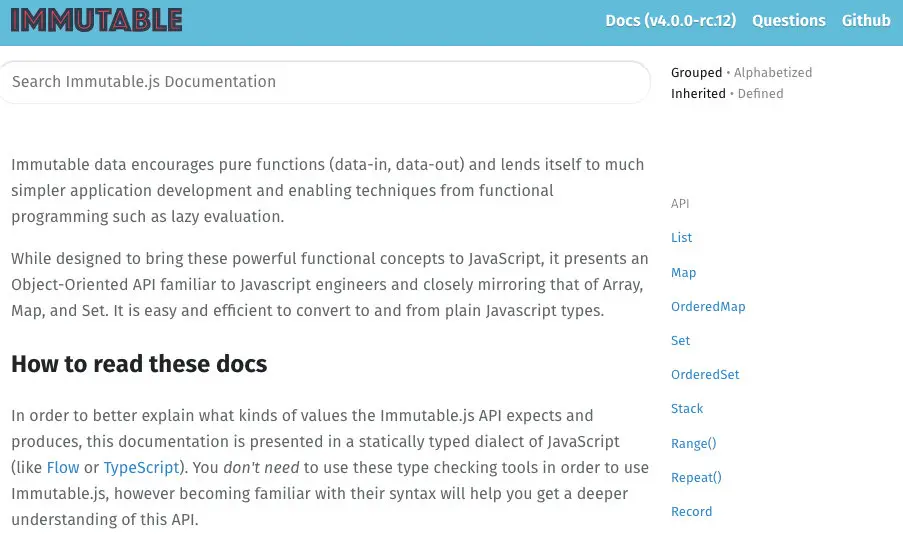Open the OrderedMap API entry
The width and height of the screenshot is (903, 539).
[708, 306]
